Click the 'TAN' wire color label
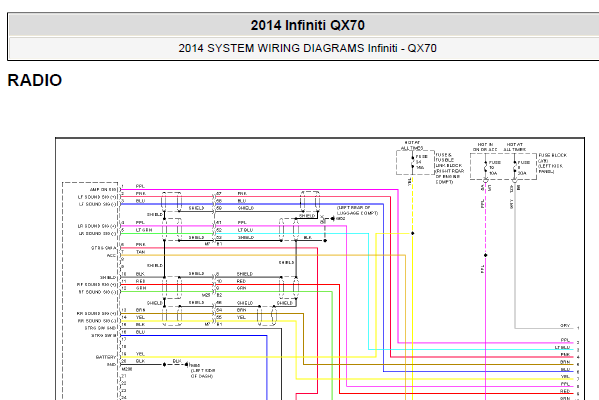The width and height of the screenshot is (599, 400). click(x=141, y=252)
